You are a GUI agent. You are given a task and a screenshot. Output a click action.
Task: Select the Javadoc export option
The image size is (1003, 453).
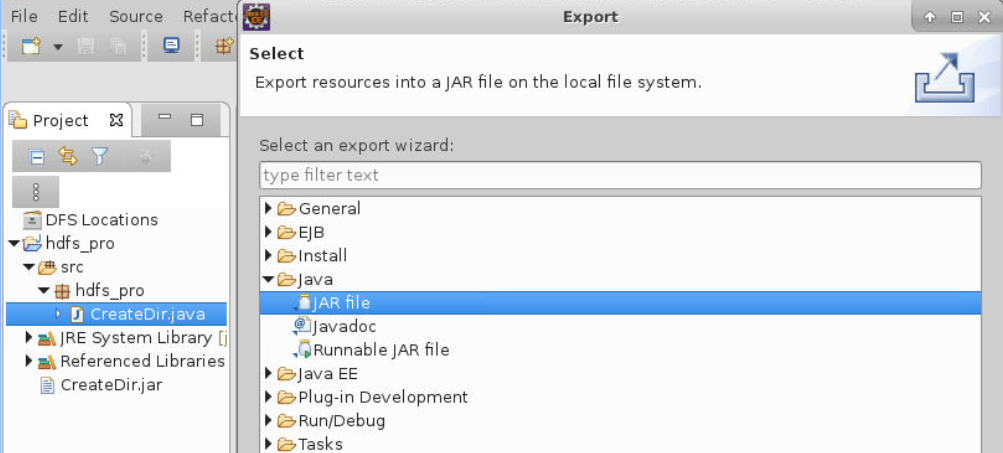coord(344,326)
